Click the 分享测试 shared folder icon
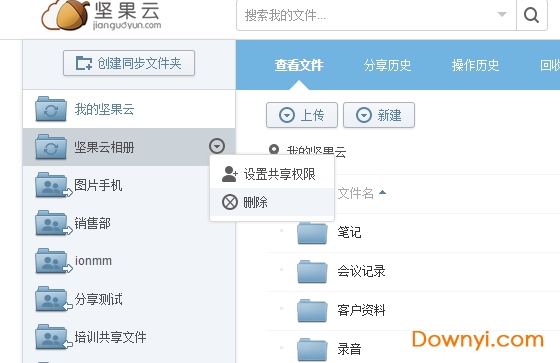 (53, 299)
